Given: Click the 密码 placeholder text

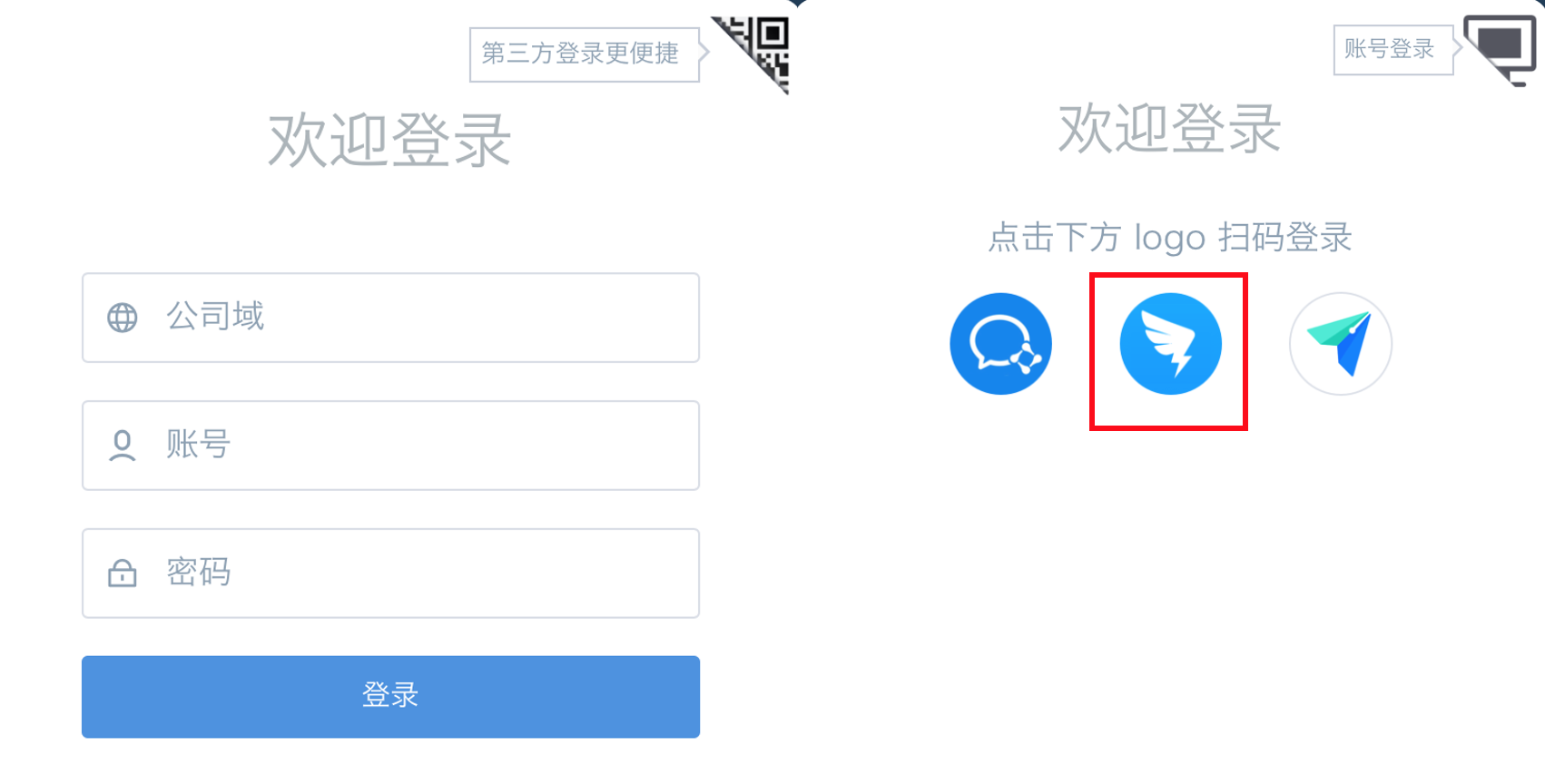Looking at the screenshot, I should (199, 573).
